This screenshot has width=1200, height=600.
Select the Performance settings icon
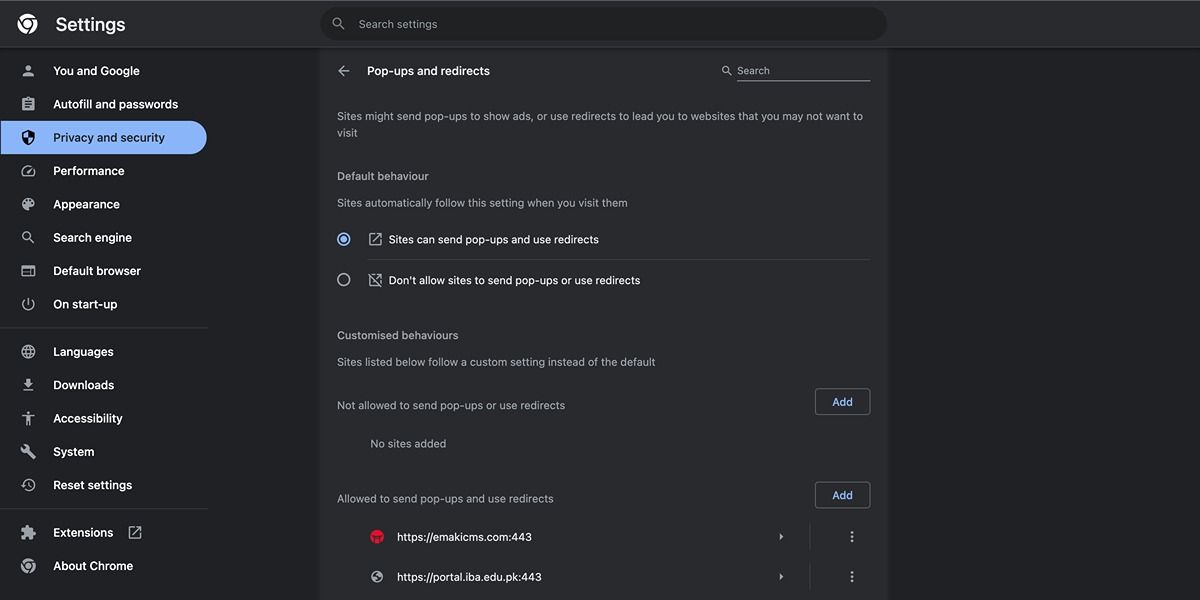28,170
